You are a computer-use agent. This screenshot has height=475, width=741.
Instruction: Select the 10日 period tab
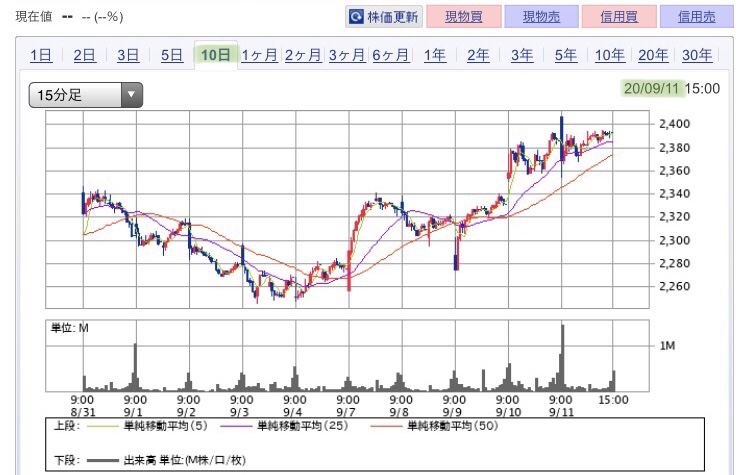[x=215, y=55]
